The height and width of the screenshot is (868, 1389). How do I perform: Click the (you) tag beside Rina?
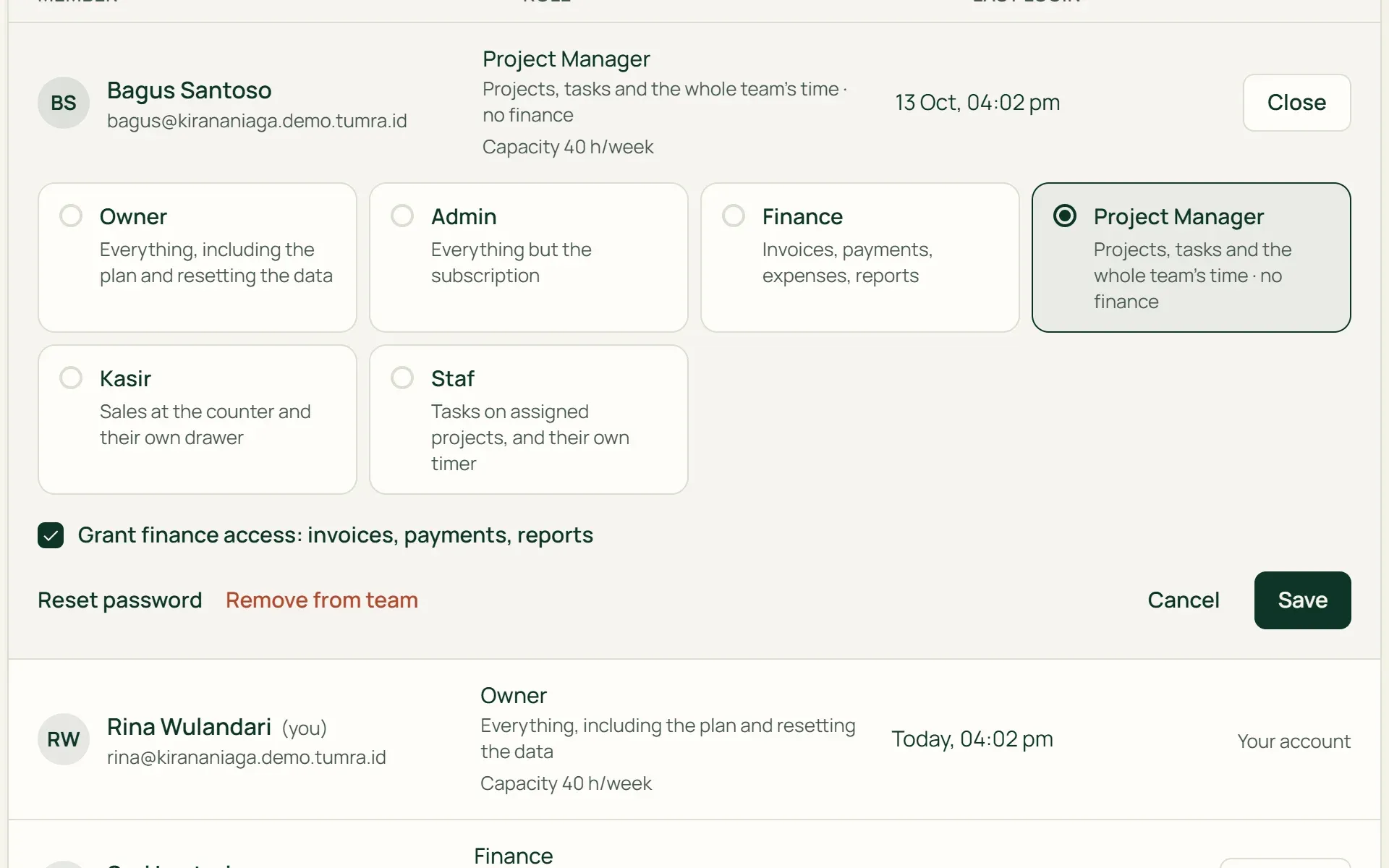click(304, 728)
